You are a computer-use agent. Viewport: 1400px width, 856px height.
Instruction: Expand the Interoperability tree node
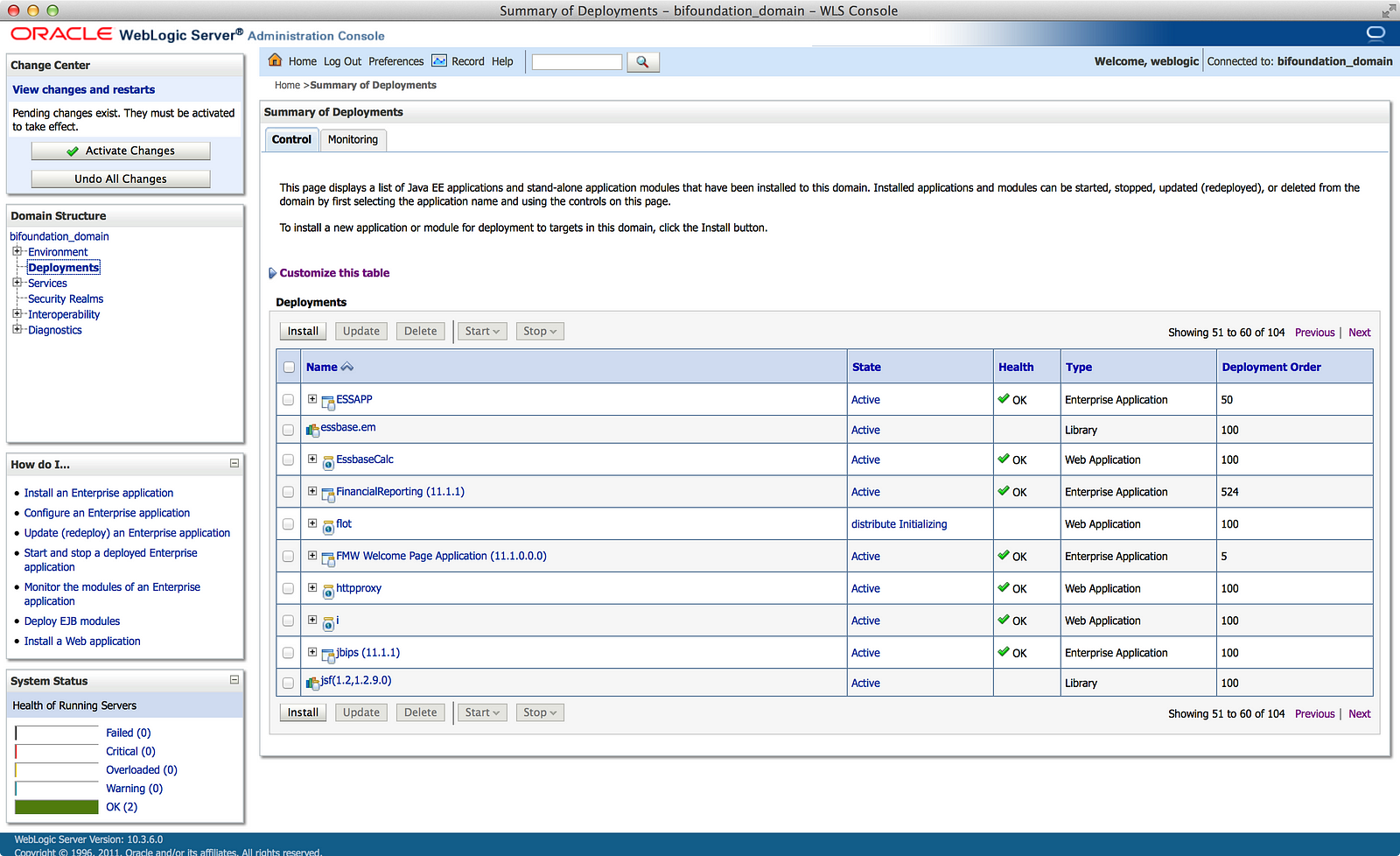pos(17,313)
